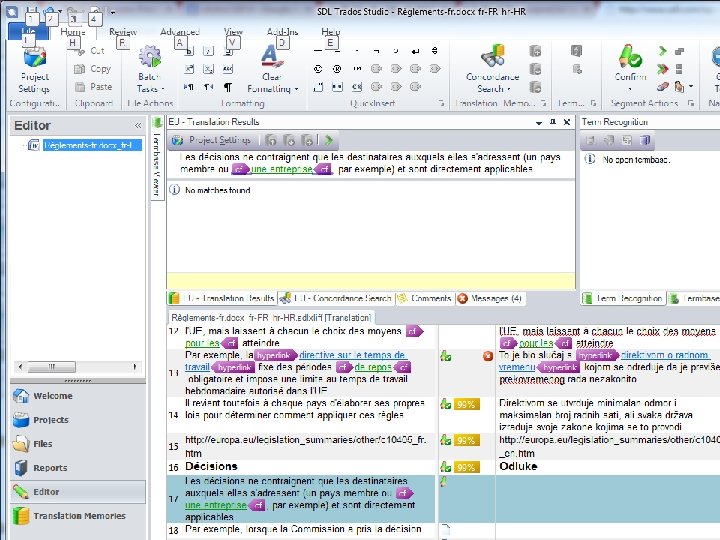
Task: Open Translation Results window position dropdown
Action: pyautogui.click(x=539, y=123)
